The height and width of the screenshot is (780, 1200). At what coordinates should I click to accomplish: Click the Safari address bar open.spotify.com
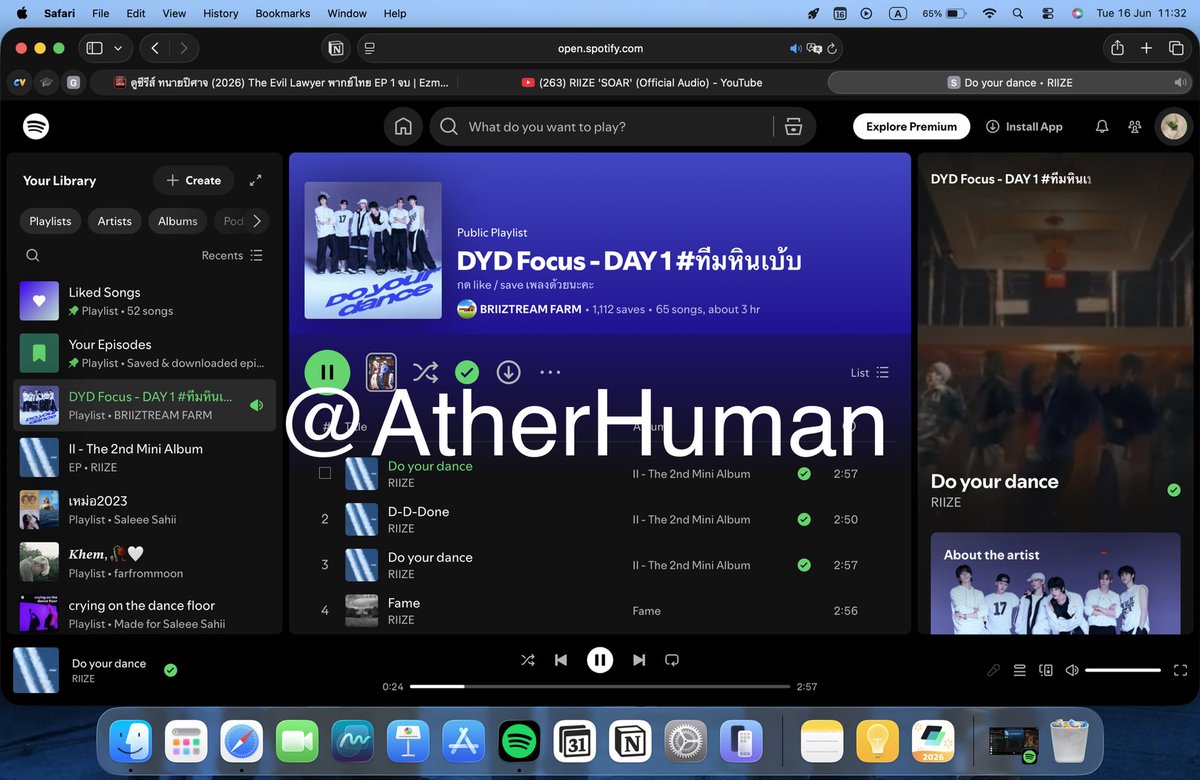(x=600, y=48)
